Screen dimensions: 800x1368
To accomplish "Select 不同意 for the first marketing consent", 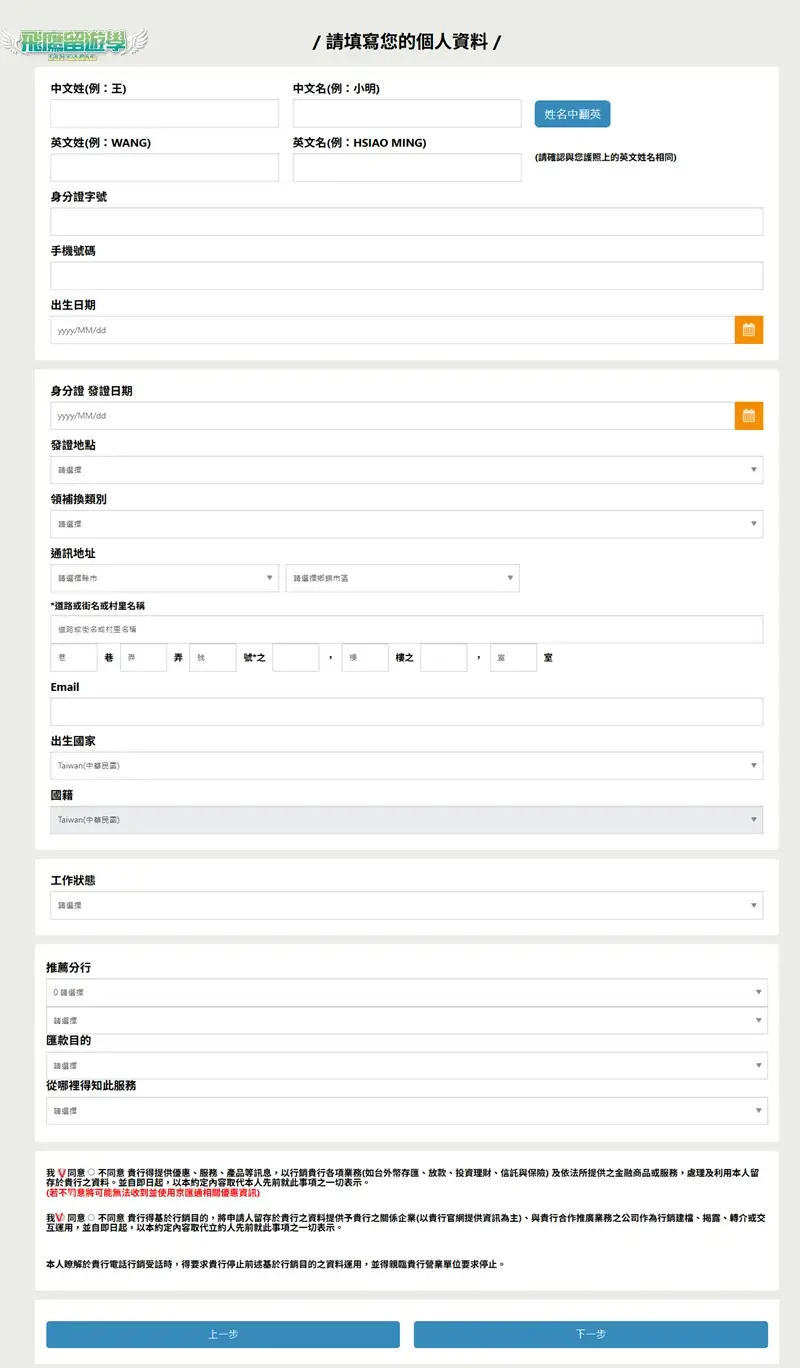I will tap(91, 1168).
